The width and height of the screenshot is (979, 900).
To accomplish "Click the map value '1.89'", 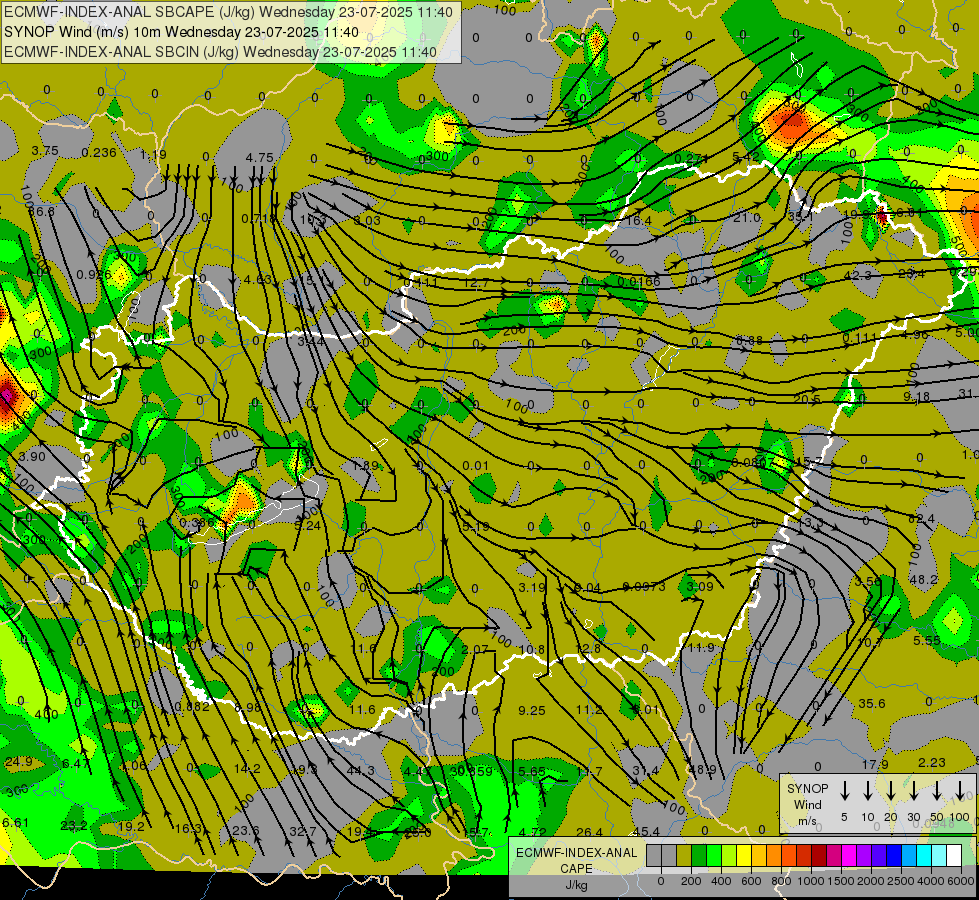I will 365,465.
